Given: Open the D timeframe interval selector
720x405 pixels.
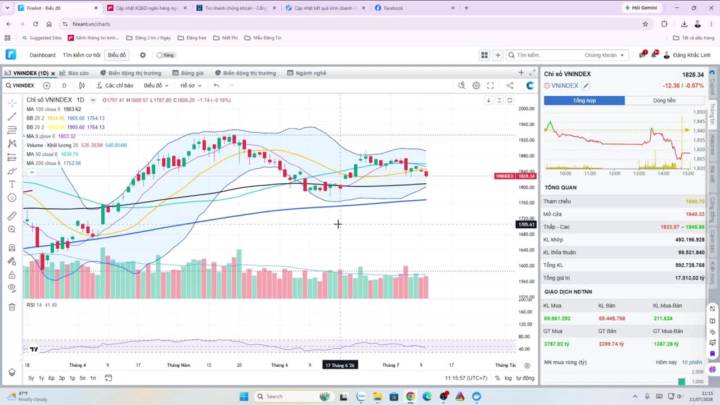Looking at the screenshot, I should pos(64,85).
